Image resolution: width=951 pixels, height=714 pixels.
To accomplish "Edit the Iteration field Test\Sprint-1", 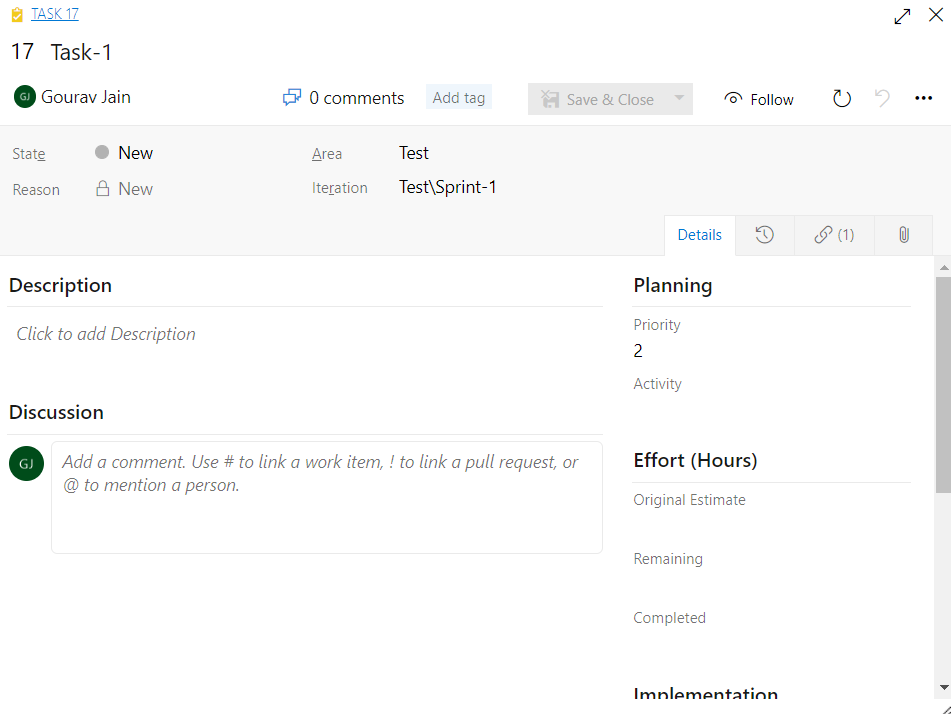I will [447, 186].
